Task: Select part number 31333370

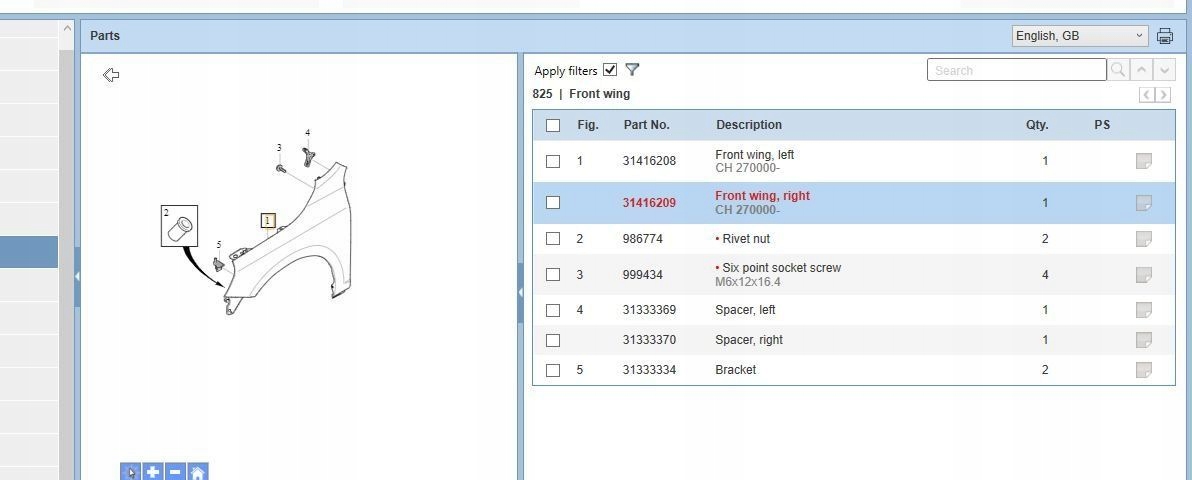Action: tap(649, 340)
